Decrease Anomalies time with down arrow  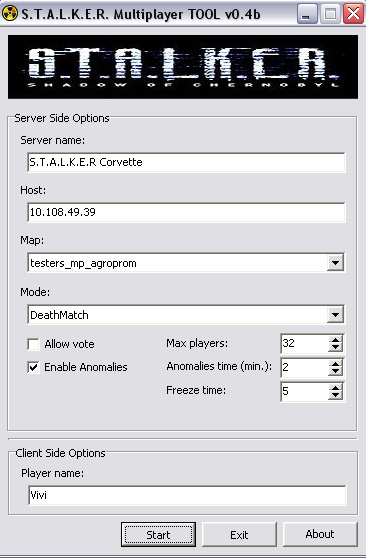coord(335,372)
